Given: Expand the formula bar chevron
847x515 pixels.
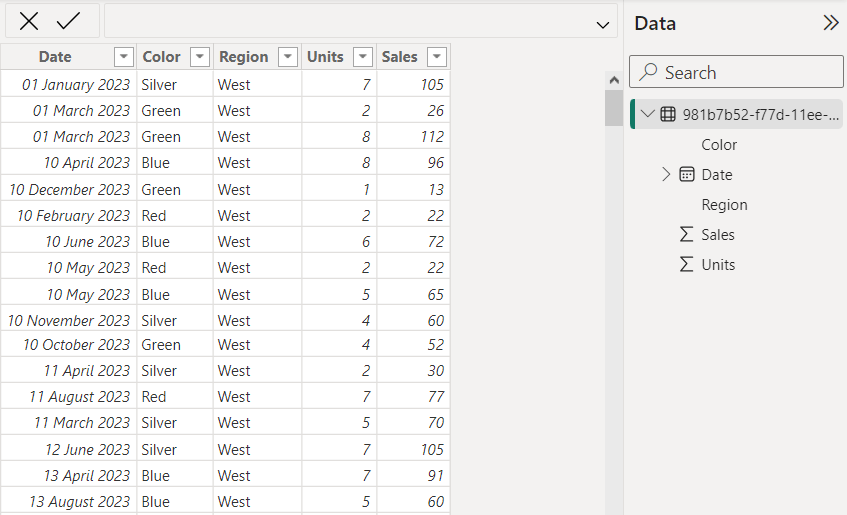Looking at the screenshot, I should click(603, 25).
